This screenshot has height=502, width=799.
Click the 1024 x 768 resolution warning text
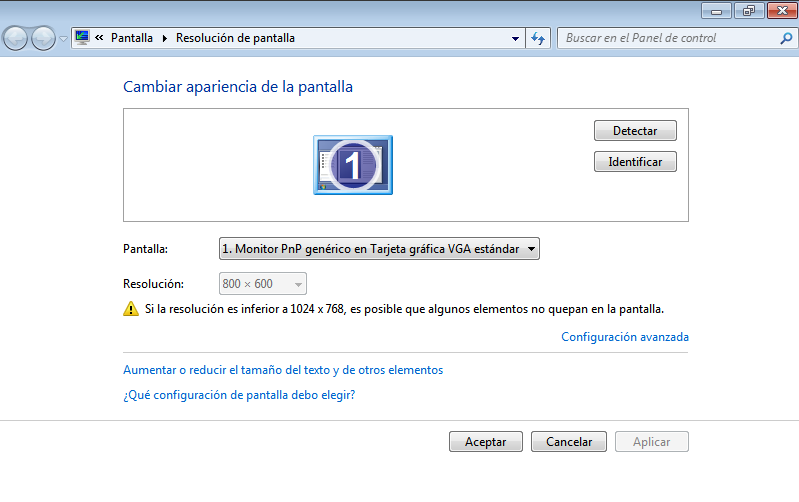[404, 309]
